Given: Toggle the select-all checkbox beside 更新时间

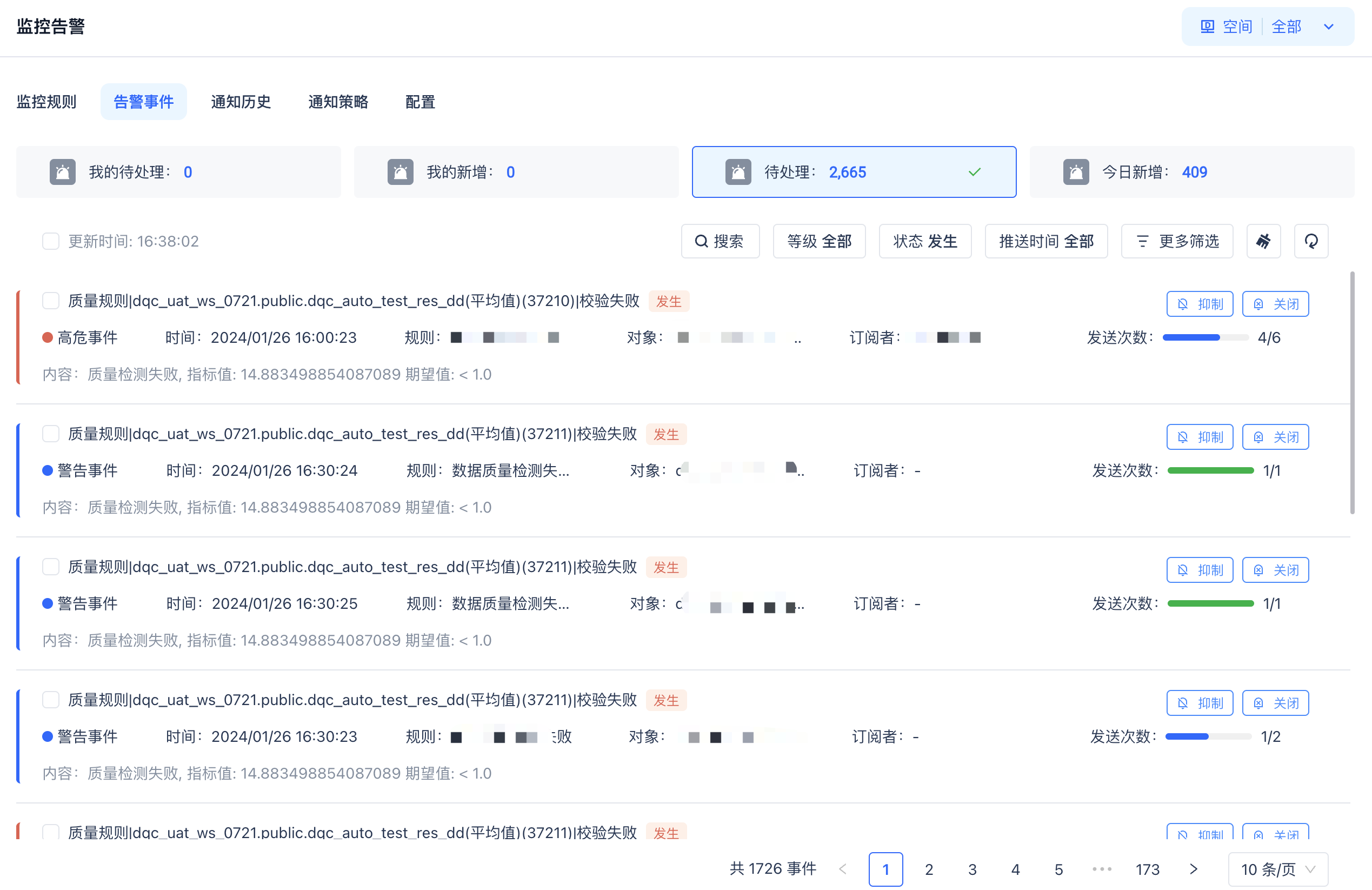Looking at the screenshot, I should 51,241.
